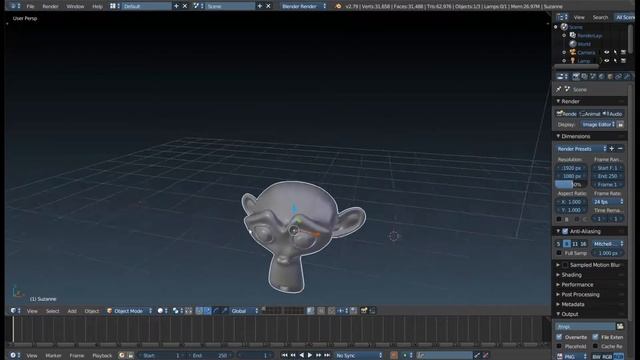This screenshot has height=360, width=640.
Task: Click the timeline Start frame field
Action: 161,356
